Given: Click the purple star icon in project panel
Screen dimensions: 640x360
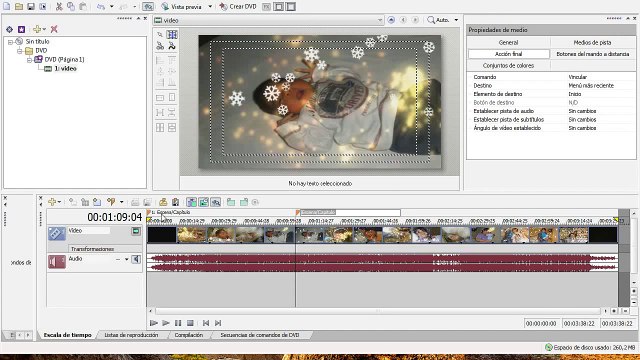Looking at the screenshot, I should click(21, 29).
